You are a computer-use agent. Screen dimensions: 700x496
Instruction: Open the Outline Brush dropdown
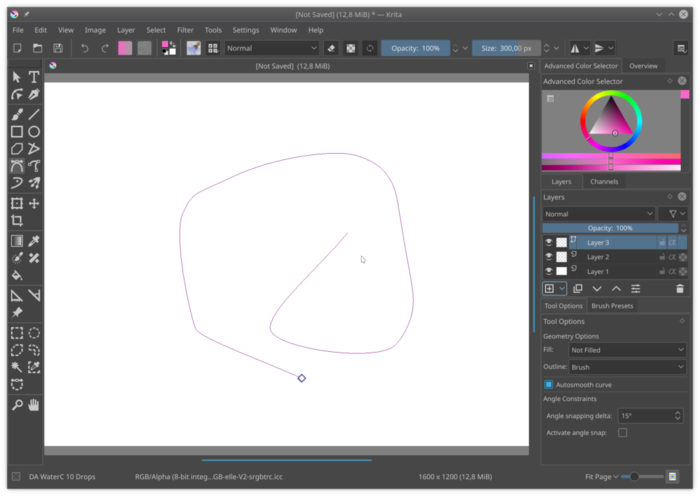pos(627,367)
